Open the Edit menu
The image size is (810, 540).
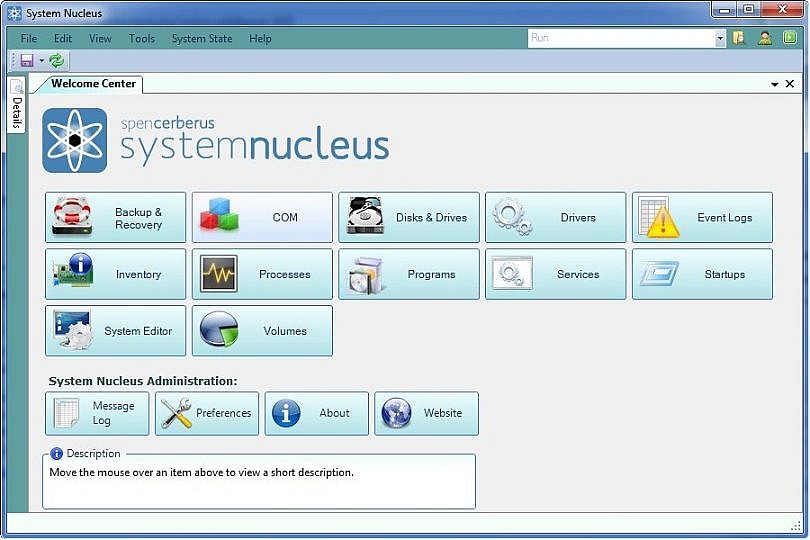pyautogui.click(x=63, y=39)
